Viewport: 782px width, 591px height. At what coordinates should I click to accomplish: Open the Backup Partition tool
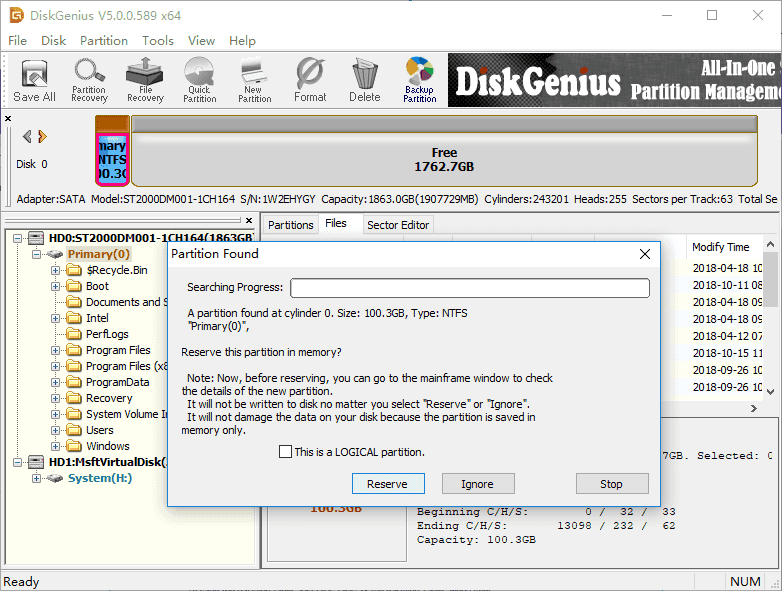419,81
